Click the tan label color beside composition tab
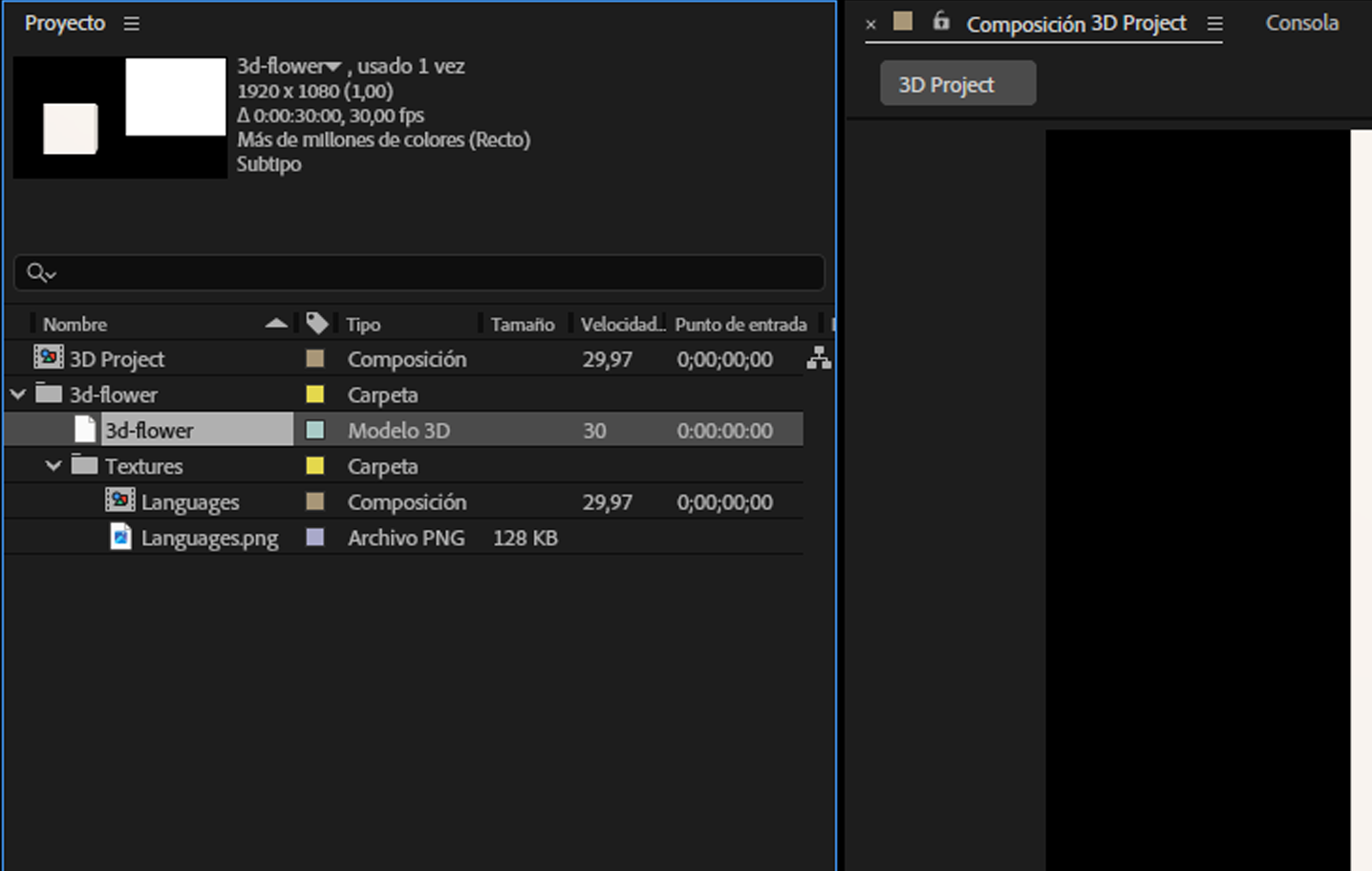This screenshot has width=1372, height=871. tap(903, 21)
